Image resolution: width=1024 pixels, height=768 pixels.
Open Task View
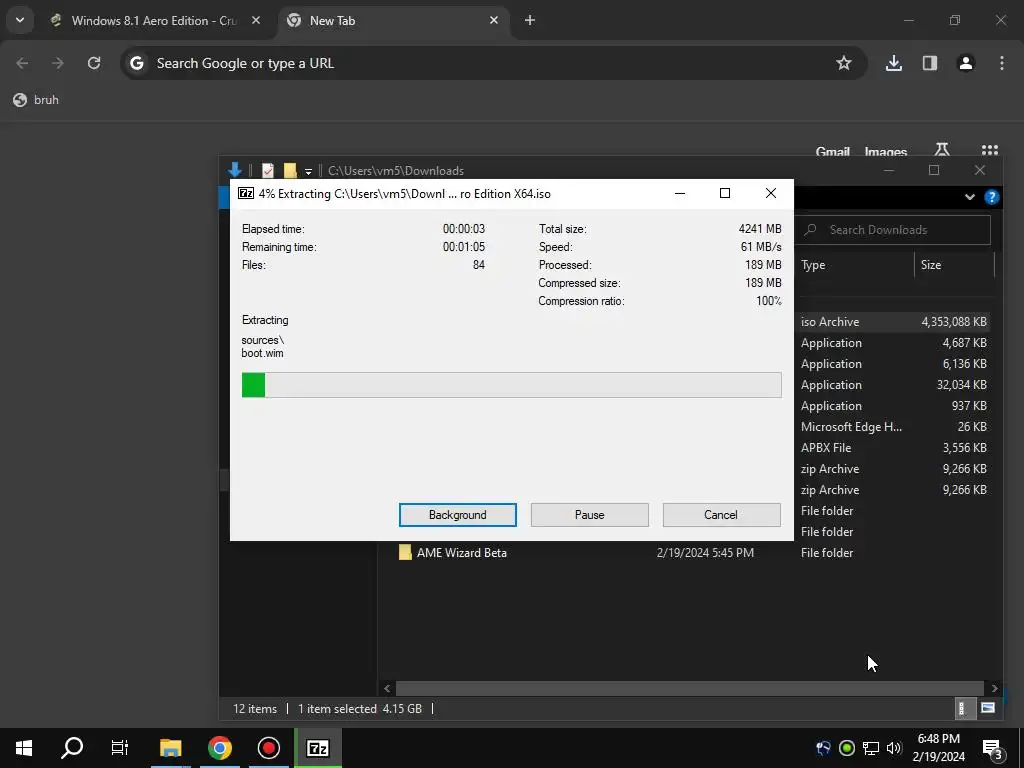point(120,748)
